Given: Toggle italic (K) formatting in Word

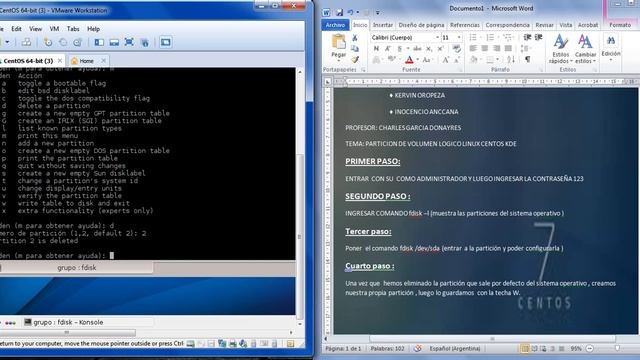Looking at the screenshot, I should point(387,49).
